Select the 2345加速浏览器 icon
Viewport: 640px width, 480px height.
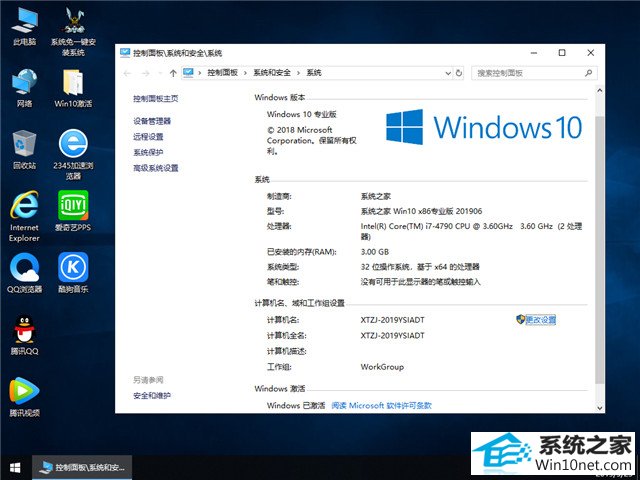click(x=73, y=154)
